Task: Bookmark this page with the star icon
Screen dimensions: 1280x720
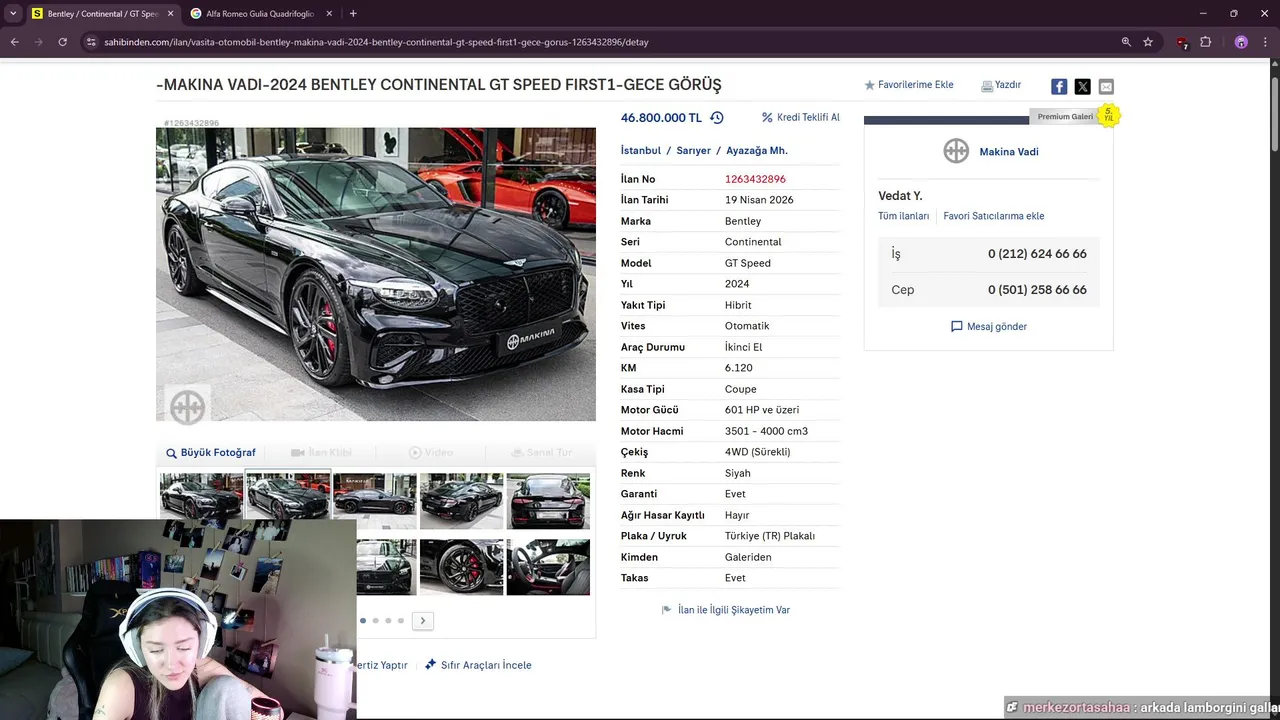Action: pyautogui.click(x=1148, y=42)
